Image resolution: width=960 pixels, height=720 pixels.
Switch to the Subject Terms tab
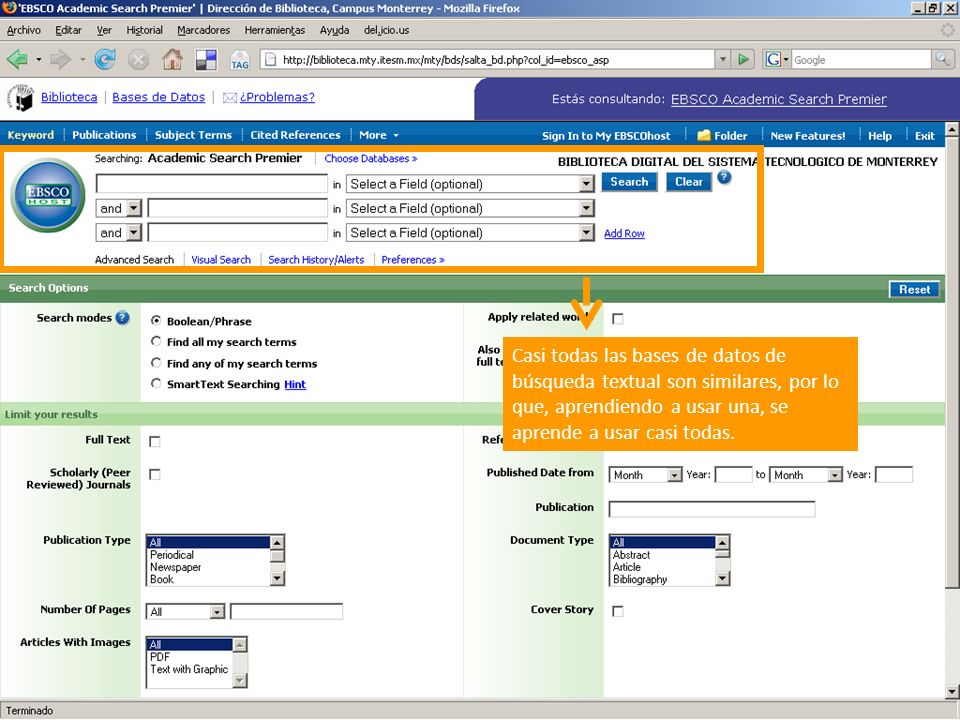(x=193, y=135)
